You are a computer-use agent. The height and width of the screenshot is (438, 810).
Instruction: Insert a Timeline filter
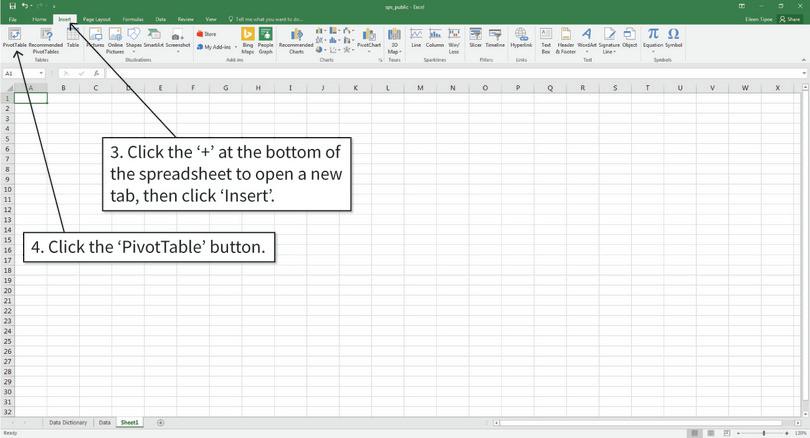[x=495, y=38]
